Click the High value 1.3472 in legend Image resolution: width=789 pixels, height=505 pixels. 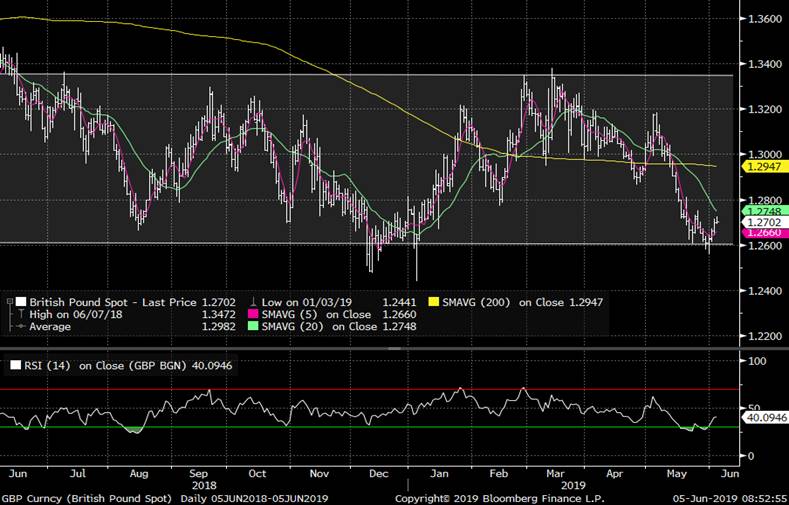pyautogui.click(x=218, y=314)
